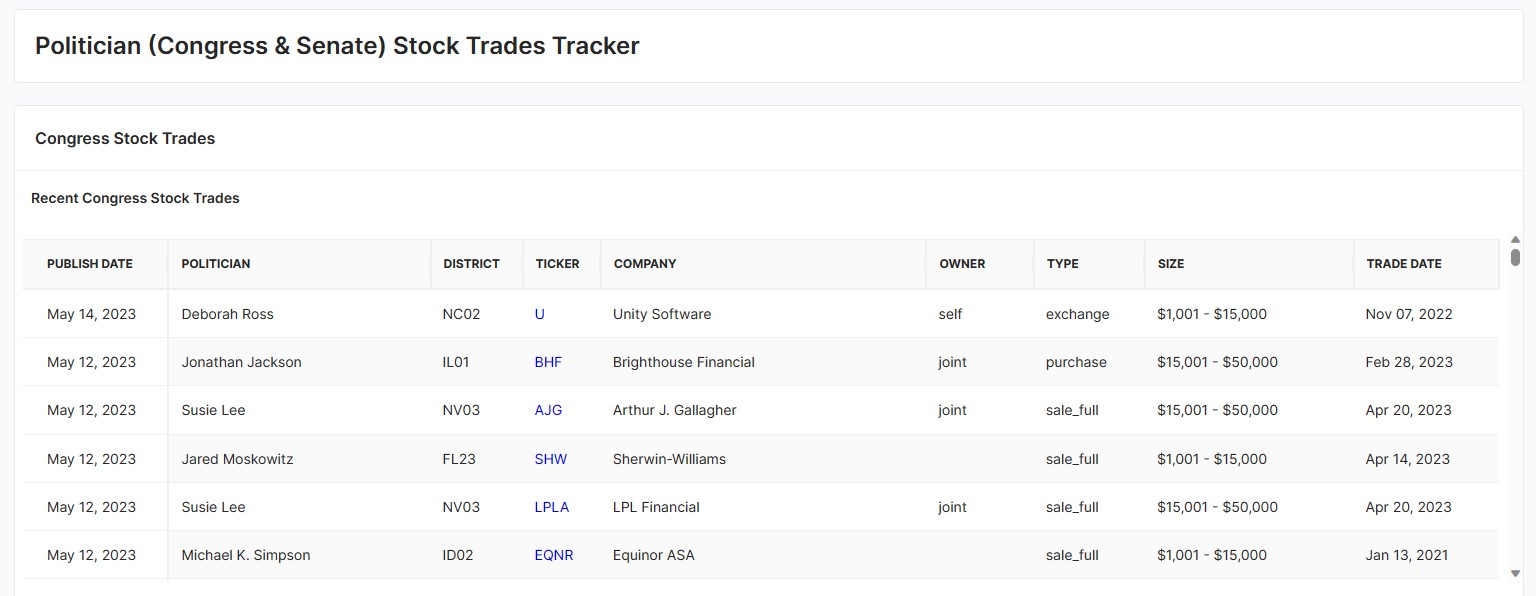Select the Michael K. Simpson cell
The height and width of the screenshot is (596, 1536).
pyautogui.click(x=299, y=555)
